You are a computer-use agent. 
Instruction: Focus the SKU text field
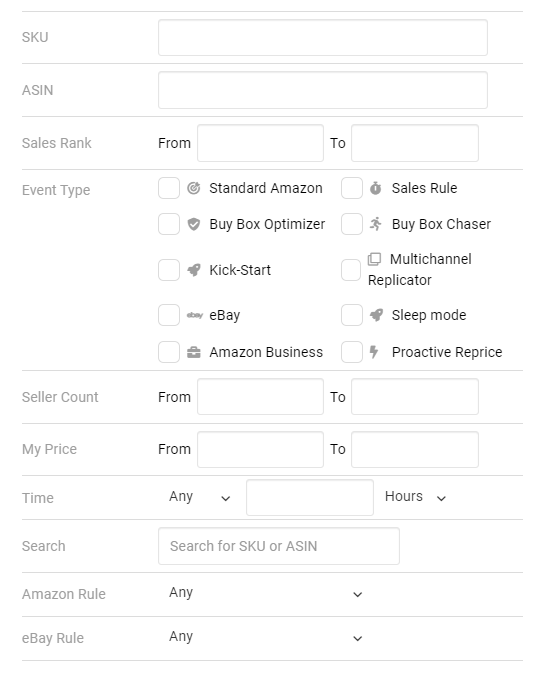(x=323, y=38)
